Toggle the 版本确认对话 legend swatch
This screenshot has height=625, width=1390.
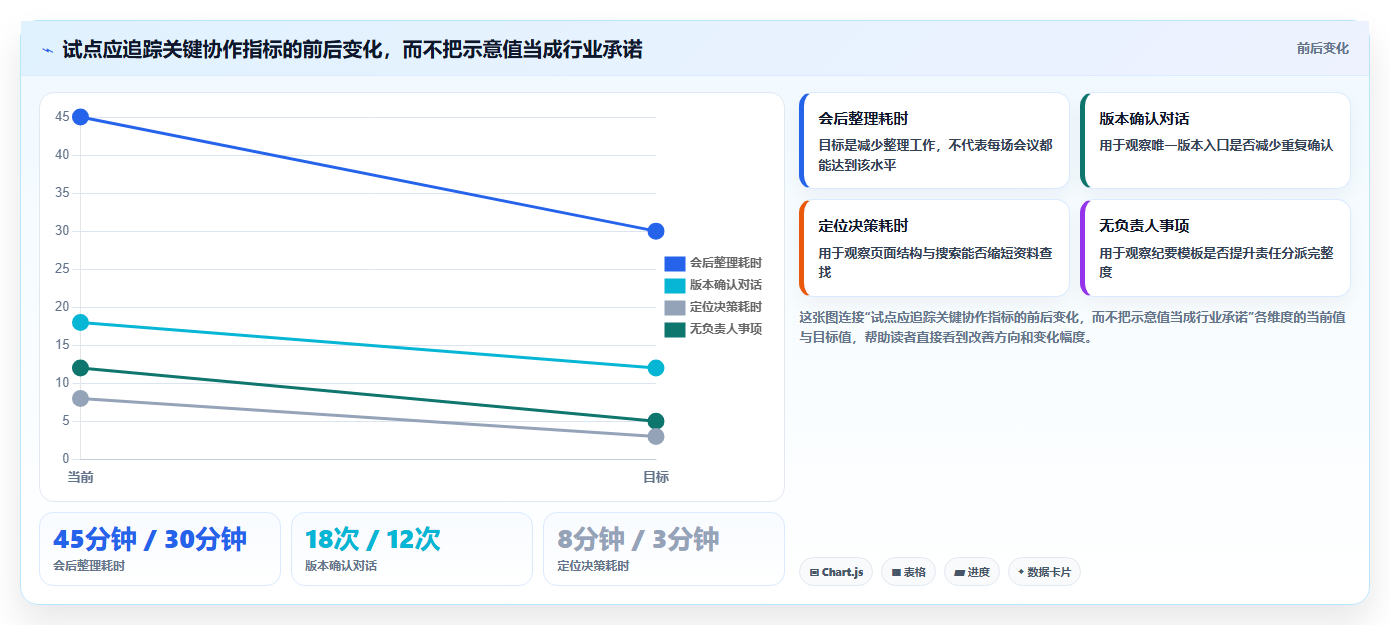[675, 285]
